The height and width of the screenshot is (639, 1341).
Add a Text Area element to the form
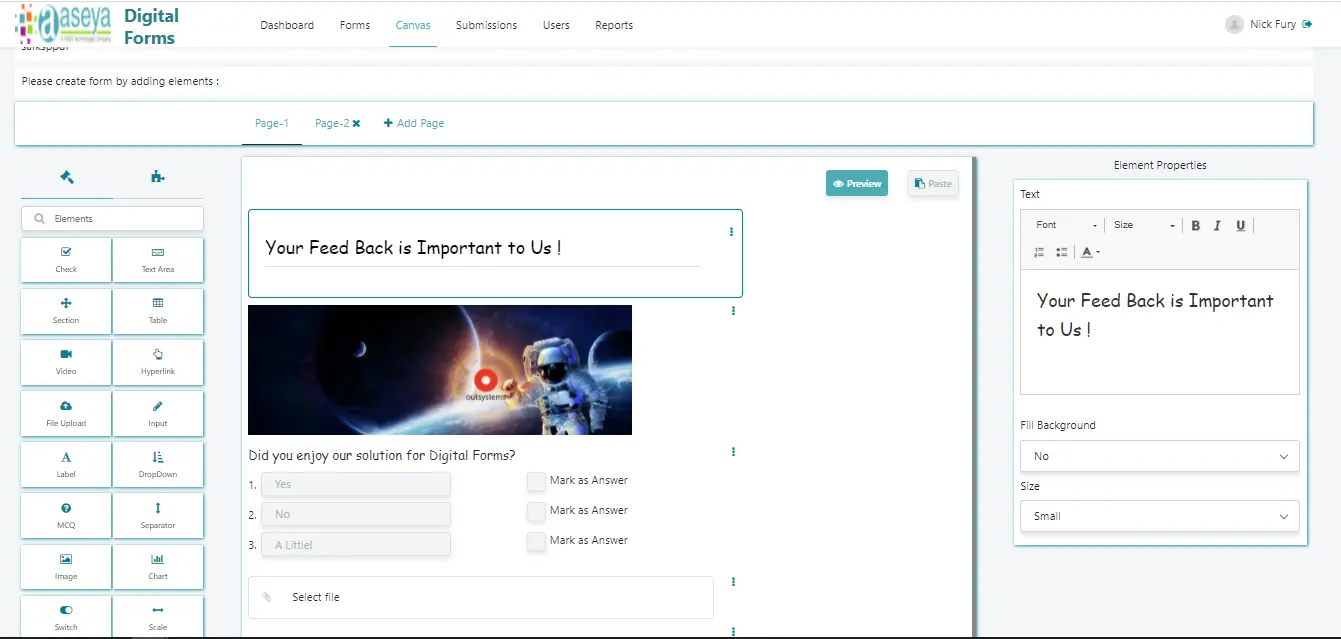pos(157,260)
